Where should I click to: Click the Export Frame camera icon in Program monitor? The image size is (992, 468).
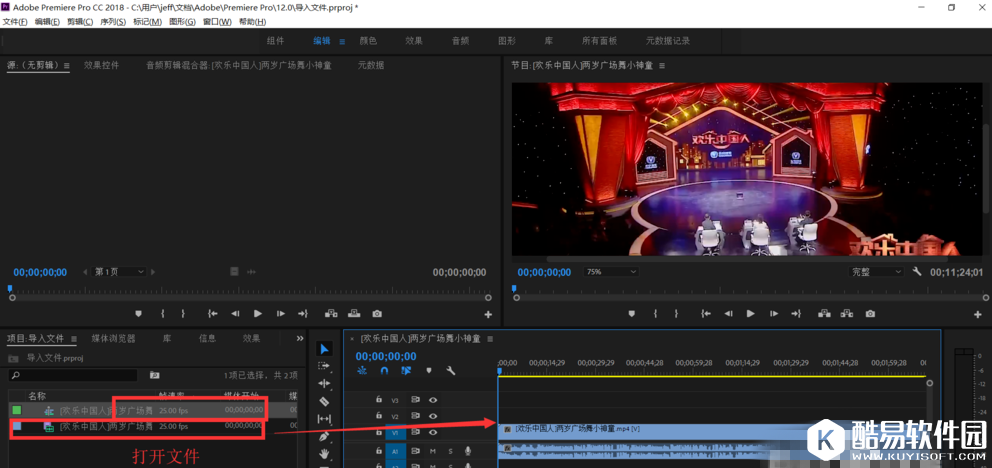tap(870, 314)
